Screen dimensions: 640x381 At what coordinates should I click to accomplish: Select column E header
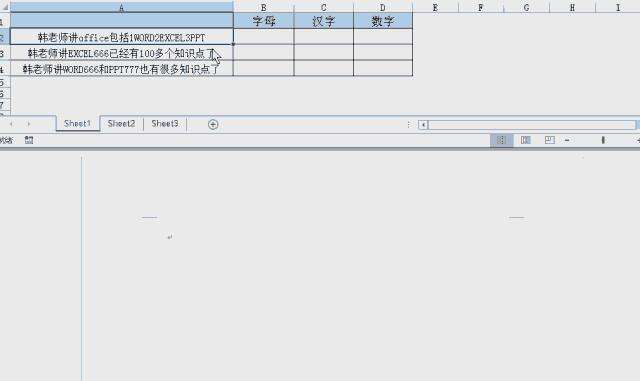[x=435, y=7]
